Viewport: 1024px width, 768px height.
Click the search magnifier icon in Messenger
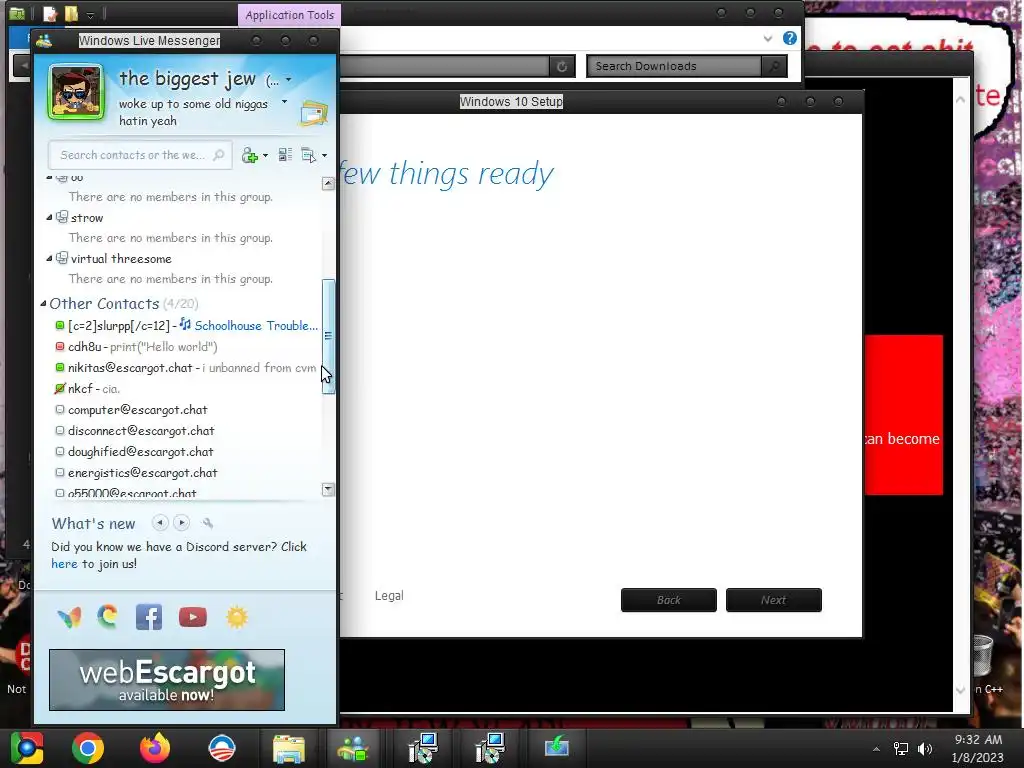coord(219,155)
